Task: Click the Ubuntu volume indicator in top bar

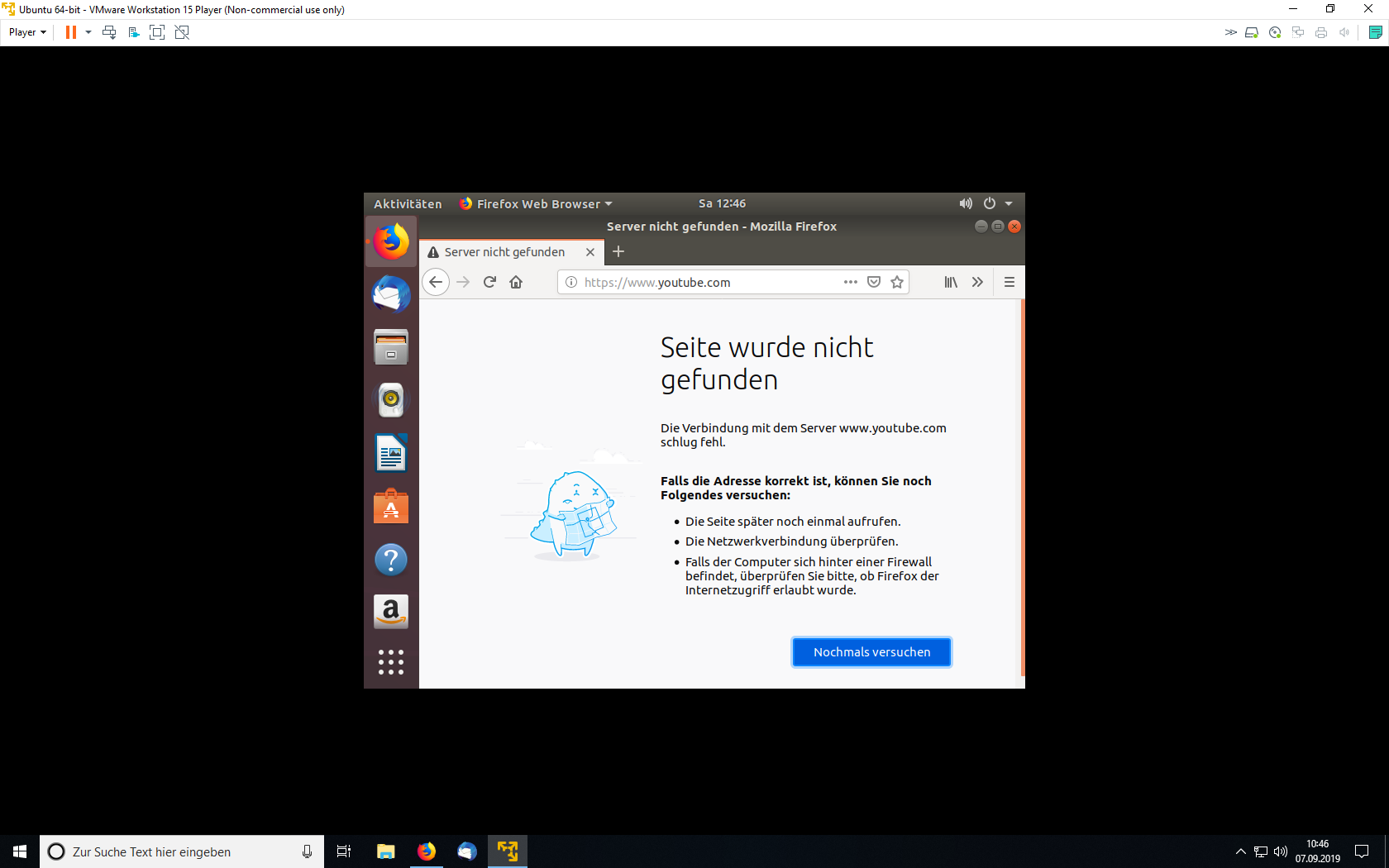Action: point(966,203)
